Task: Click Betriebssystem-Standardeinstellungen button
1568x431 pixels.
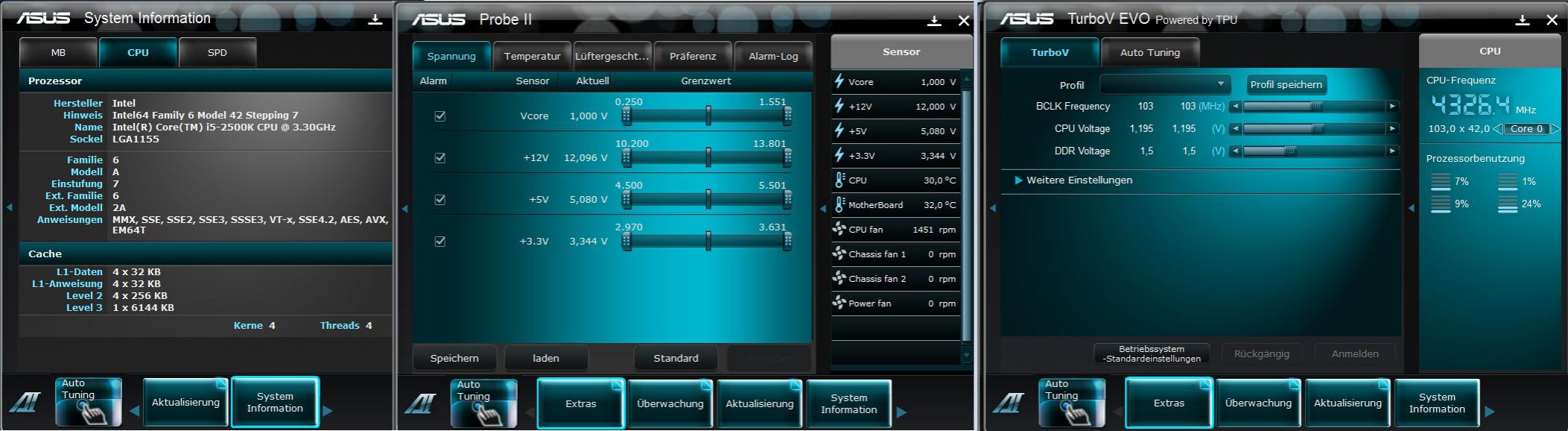Action: coord(1152,353)
